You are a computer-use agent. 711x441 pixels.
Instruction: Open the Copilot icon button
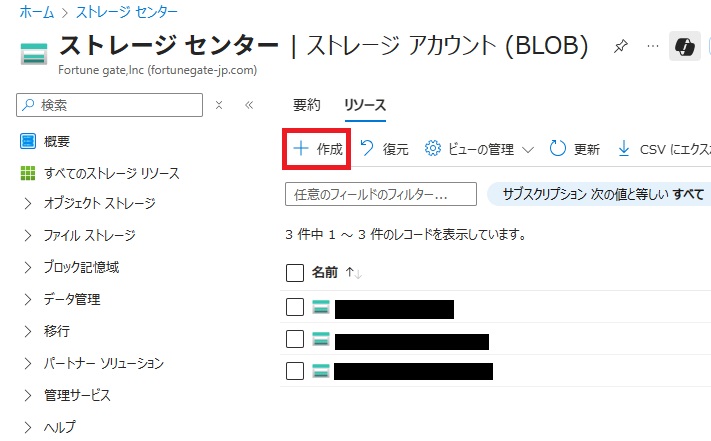point(685,48)
